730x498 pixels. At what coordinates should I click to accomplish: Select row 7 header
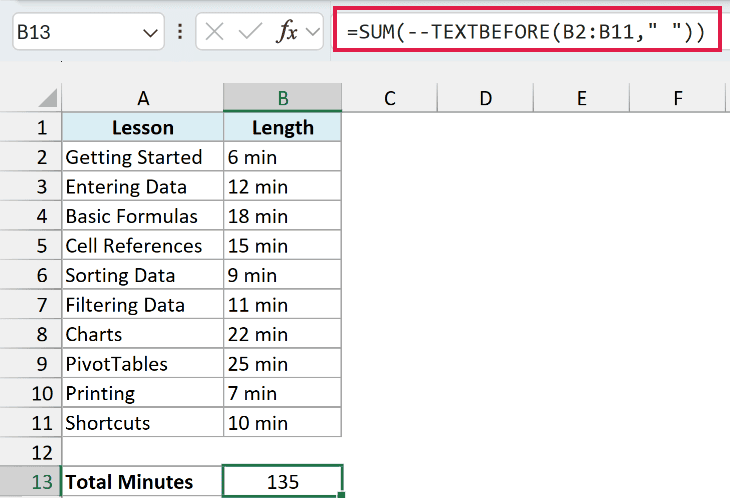pyautogui.click(x=31, y=304)
